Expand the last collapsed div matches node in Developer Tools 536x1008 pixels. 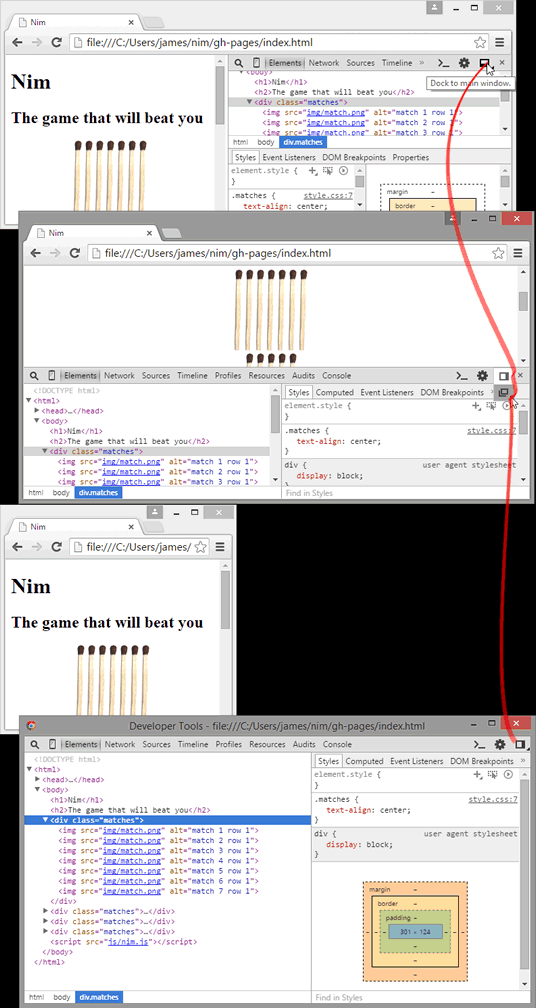coord(46,932)
